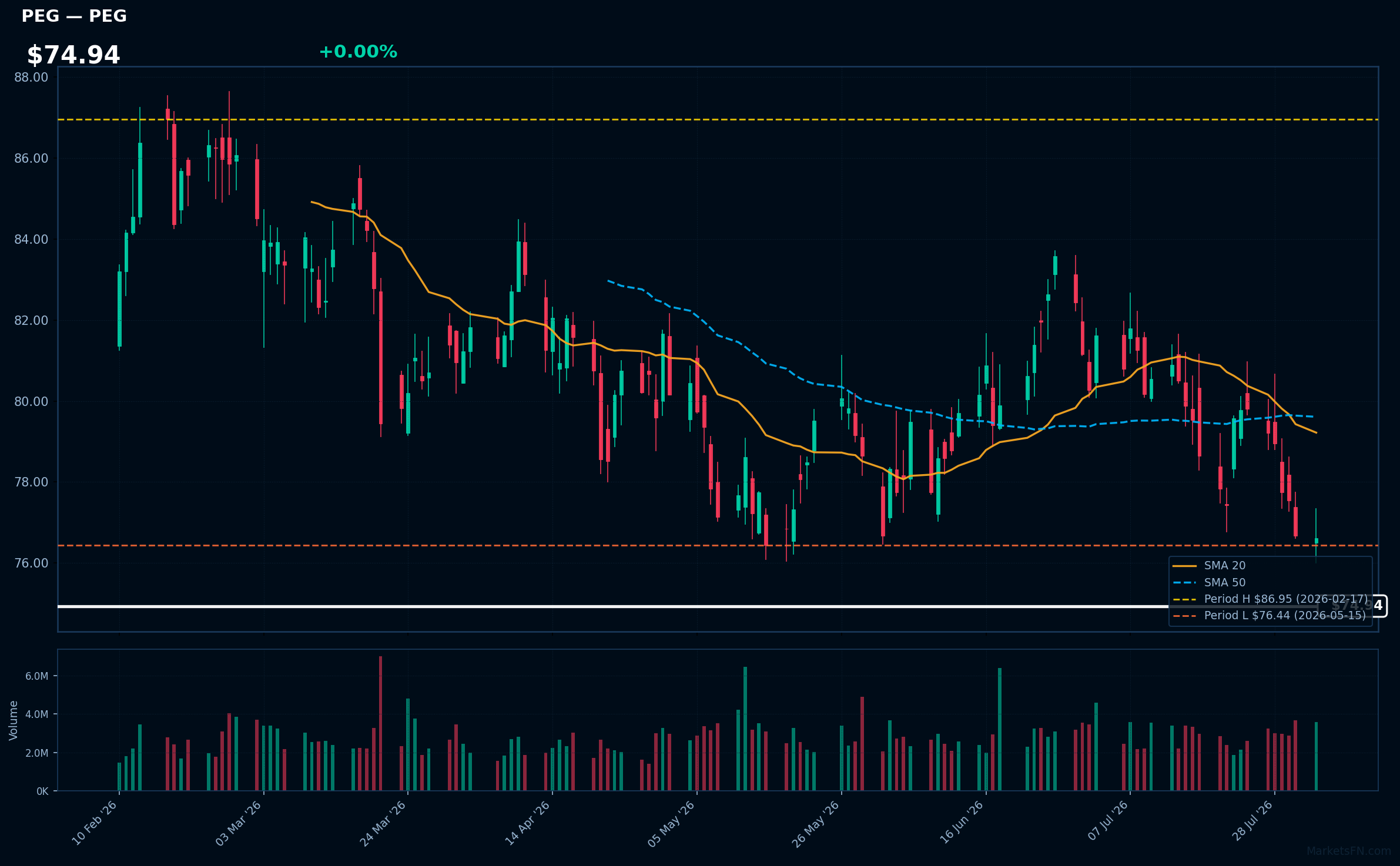Click the blue dashed SMA 50 legend sample
1400x866 pixels.
tap(1185, 583)
